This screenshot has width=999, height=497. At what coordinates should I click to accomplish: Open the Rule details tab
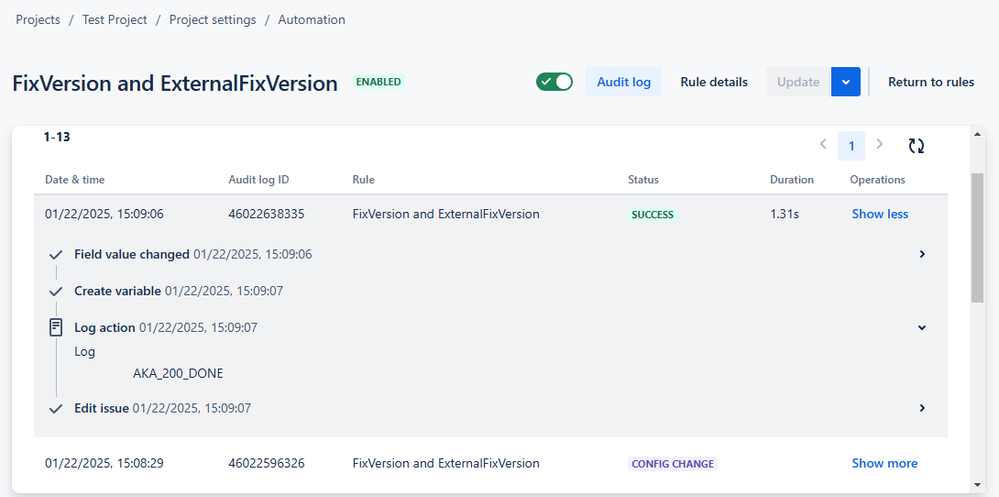(x=714, y=82)
